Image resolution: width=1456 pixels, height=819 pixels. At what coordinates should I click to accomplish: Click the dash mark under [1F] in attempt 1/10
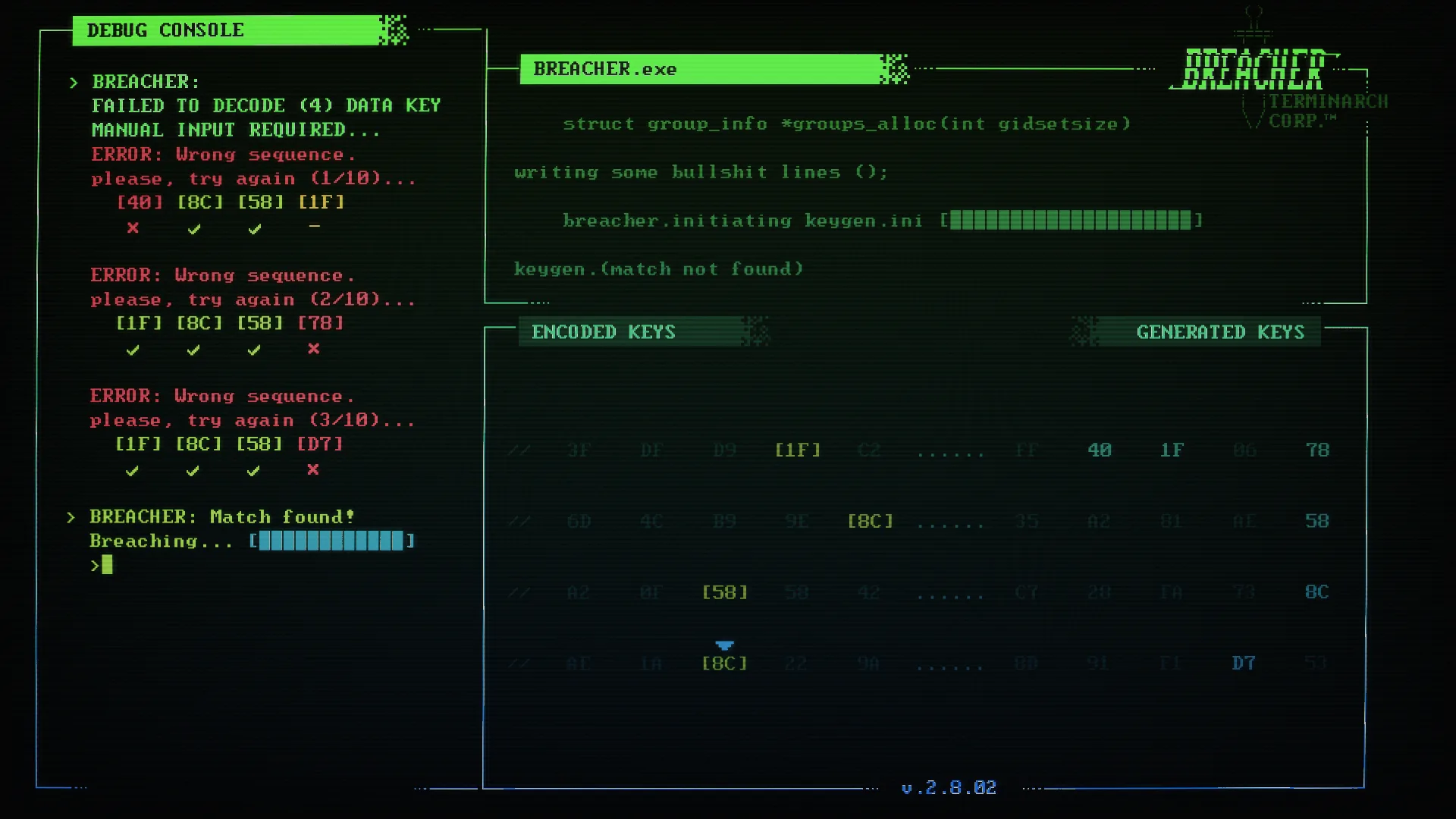[x=315, y=226]
